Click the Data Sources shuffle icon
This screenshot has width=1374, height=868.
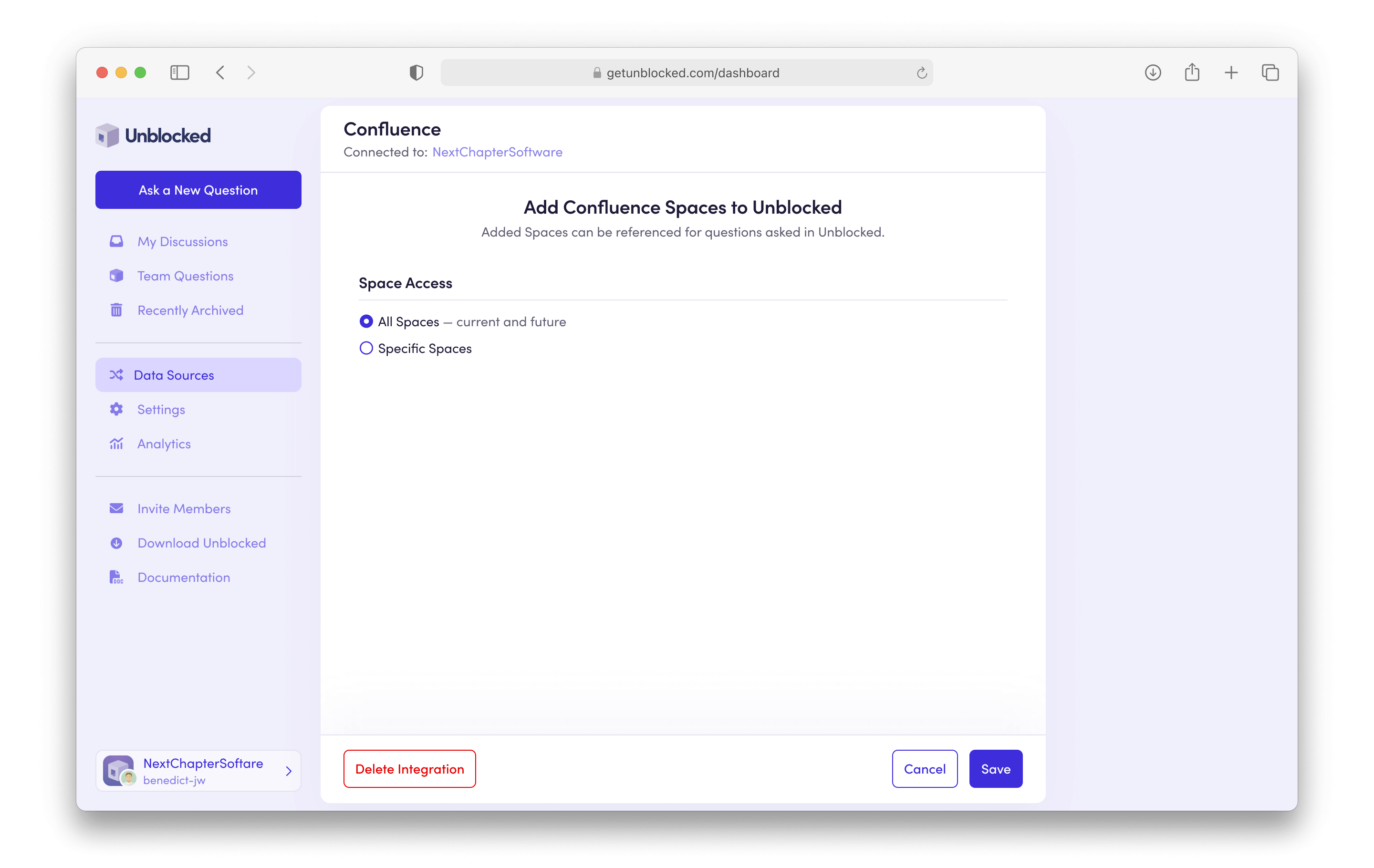(116, 375)
